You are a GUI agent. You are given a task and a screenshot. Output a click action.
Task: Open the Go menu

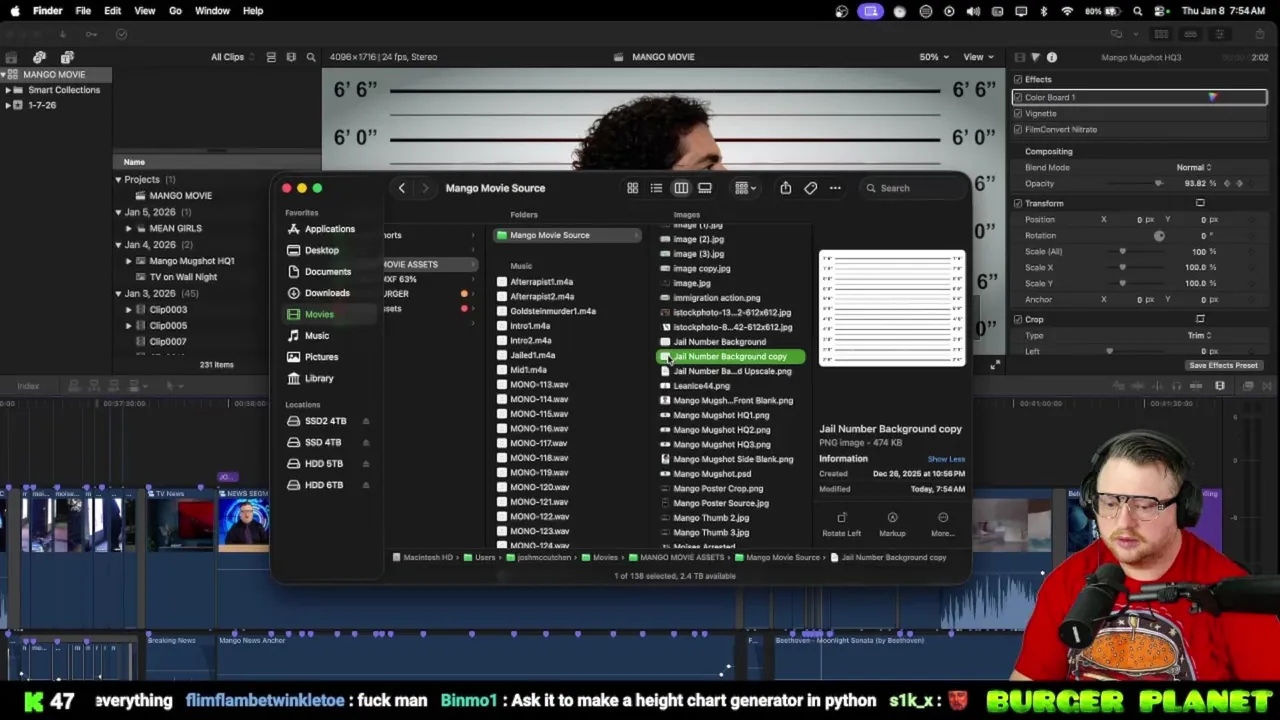point(175,11)
